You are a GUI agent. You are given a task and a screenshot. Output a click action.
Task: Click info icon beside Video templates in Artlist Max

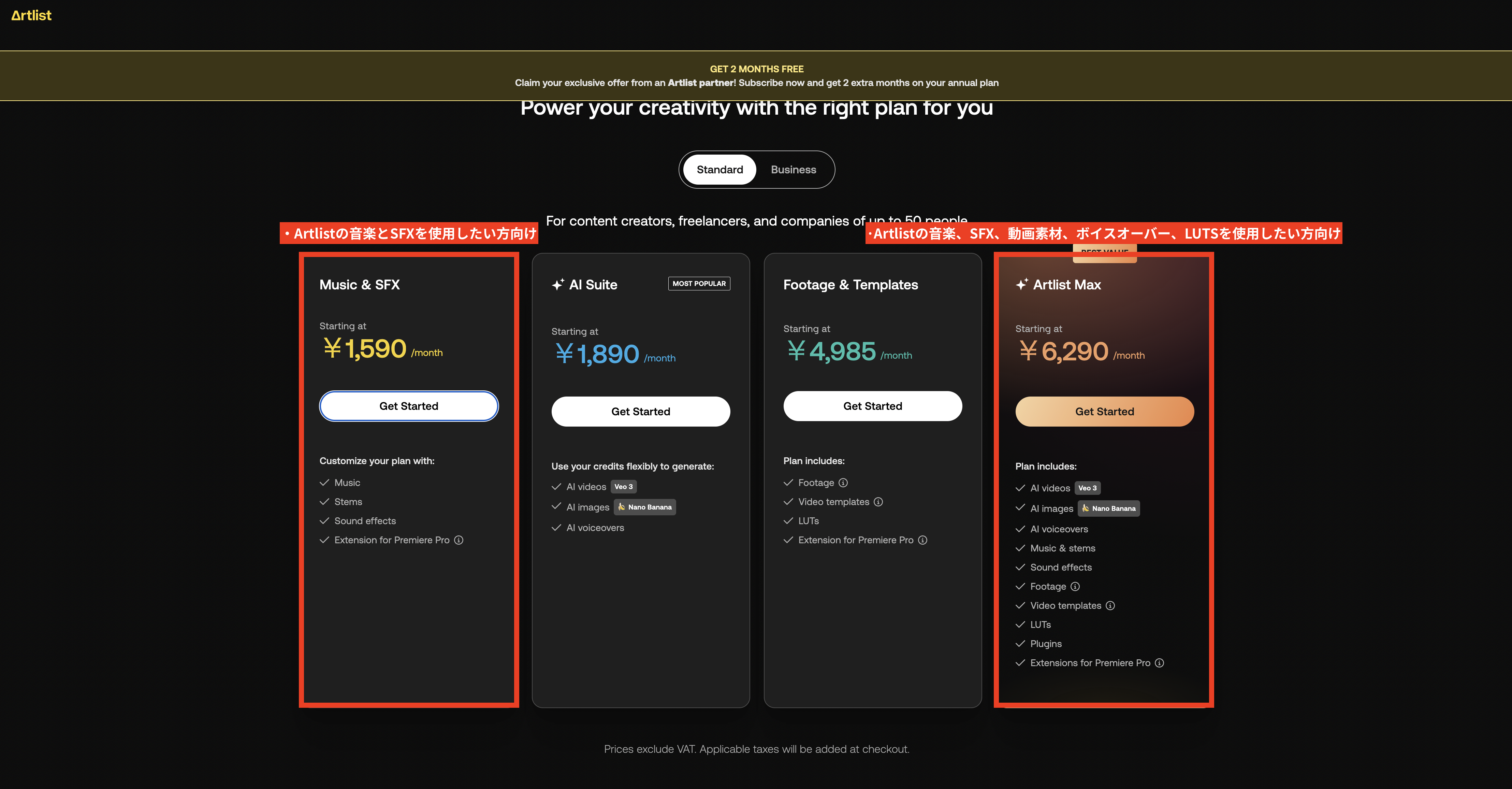[x=1110, y=606]
